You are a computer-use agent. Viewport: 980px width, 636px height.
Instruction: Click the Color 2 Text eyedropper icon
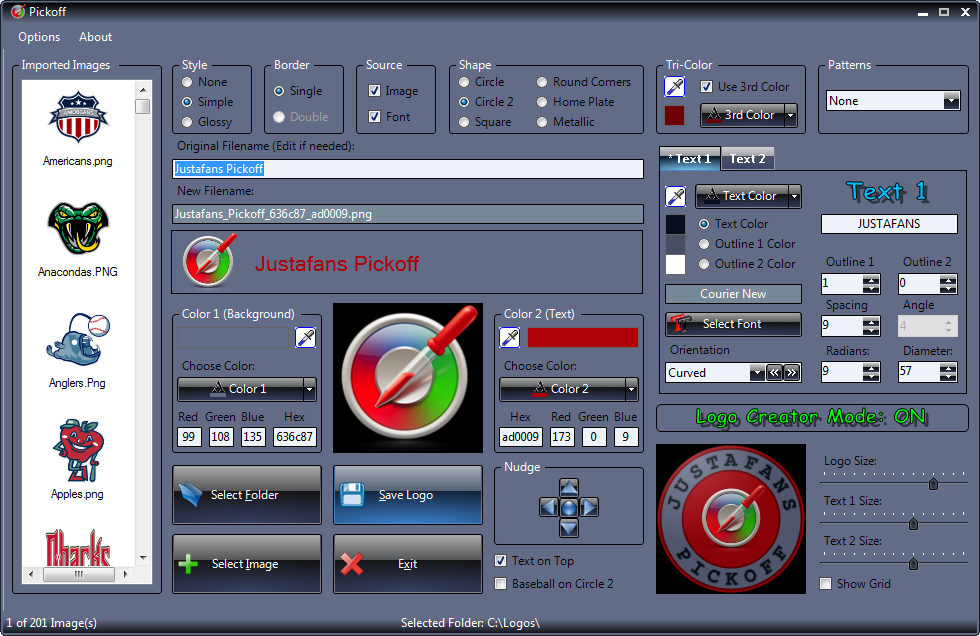click(509, 338)
